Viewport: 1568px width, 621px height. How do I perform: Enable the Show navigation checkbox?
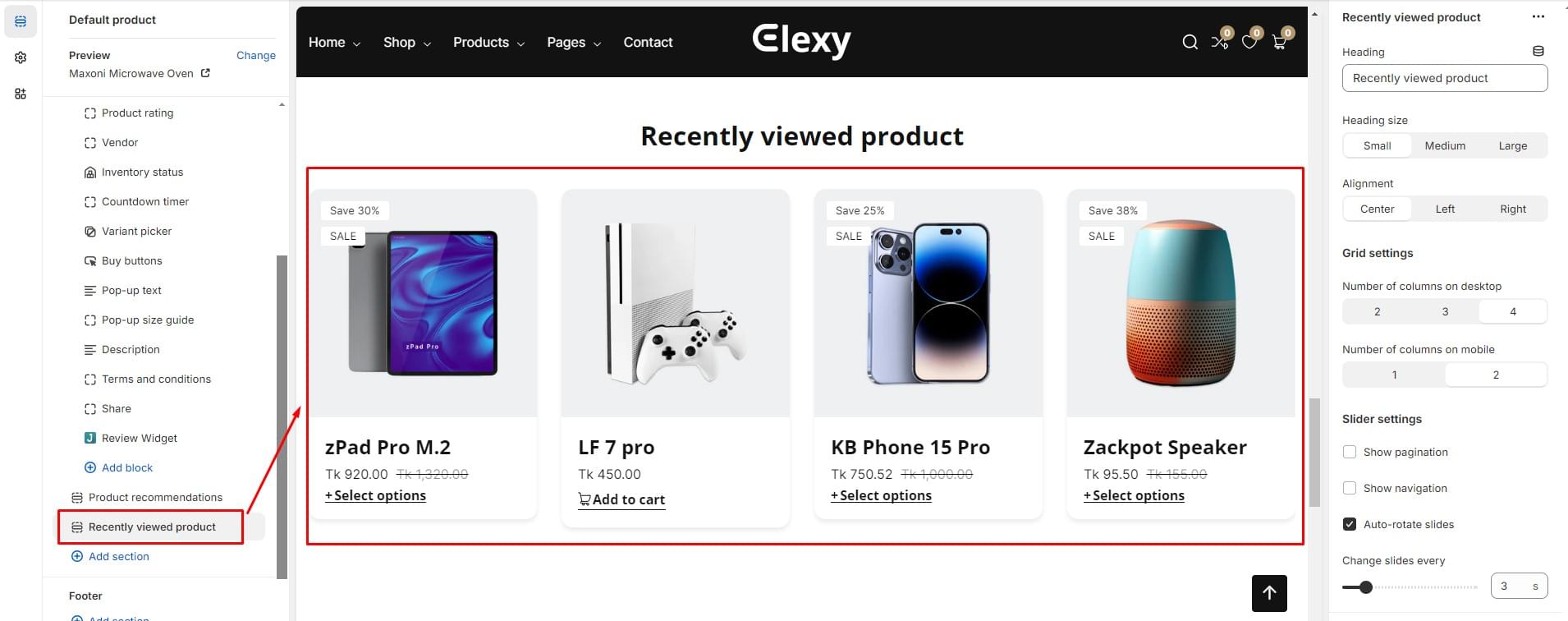[1350, 488]
